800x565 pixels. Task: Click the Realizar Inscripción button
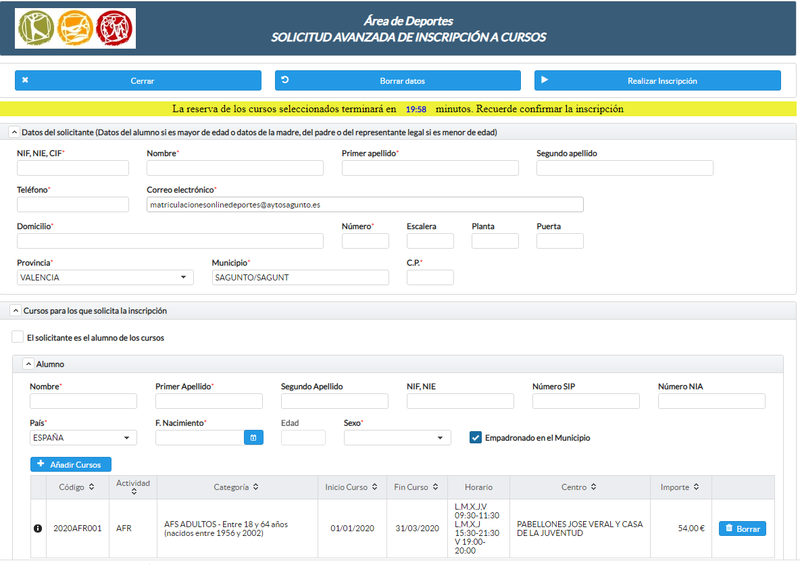(658, 81)
